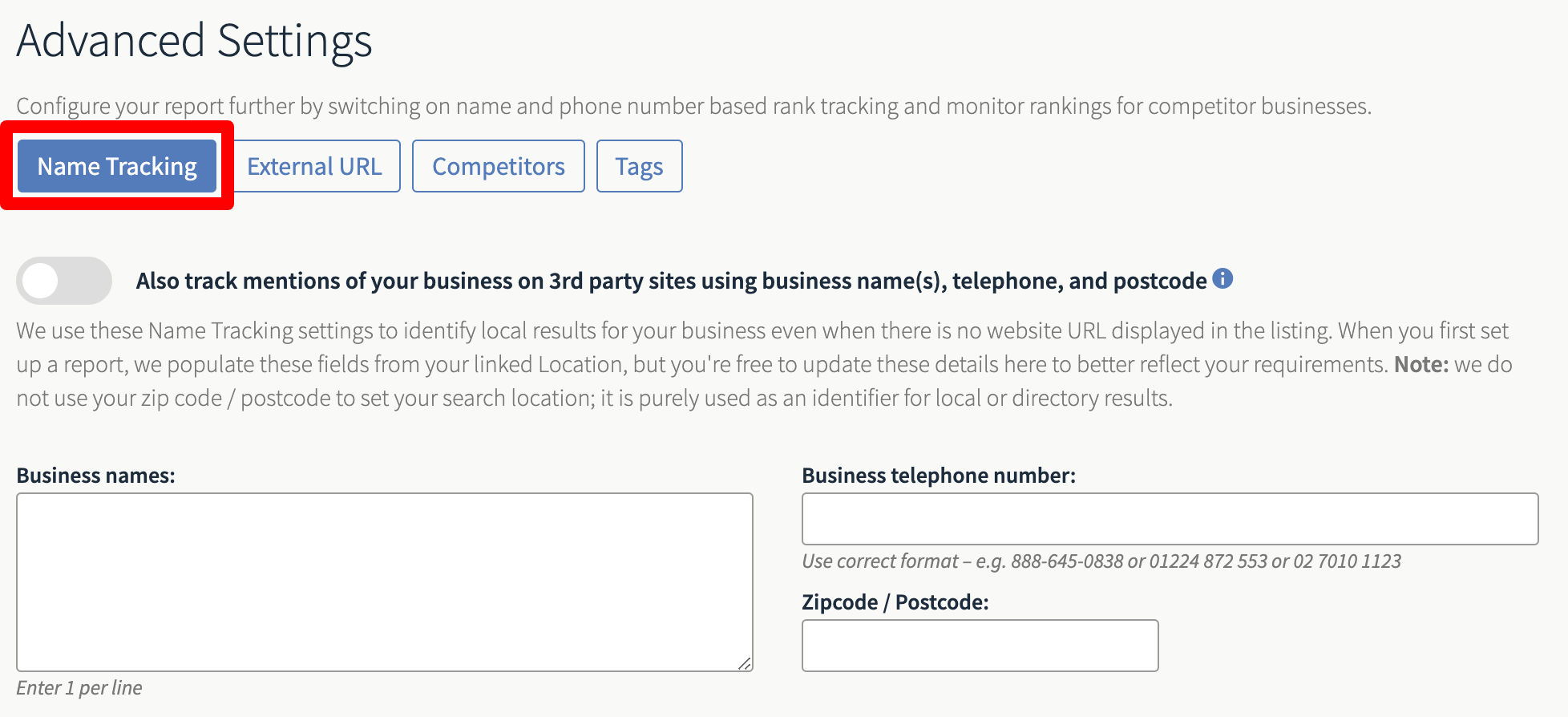Enable the 3rd party mentions tracking switch
1568x717 pixels.
64,281
